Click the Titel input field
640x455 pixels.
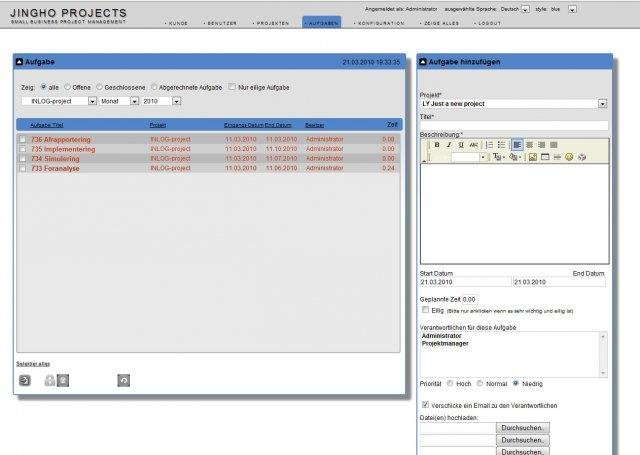(514, 125)
